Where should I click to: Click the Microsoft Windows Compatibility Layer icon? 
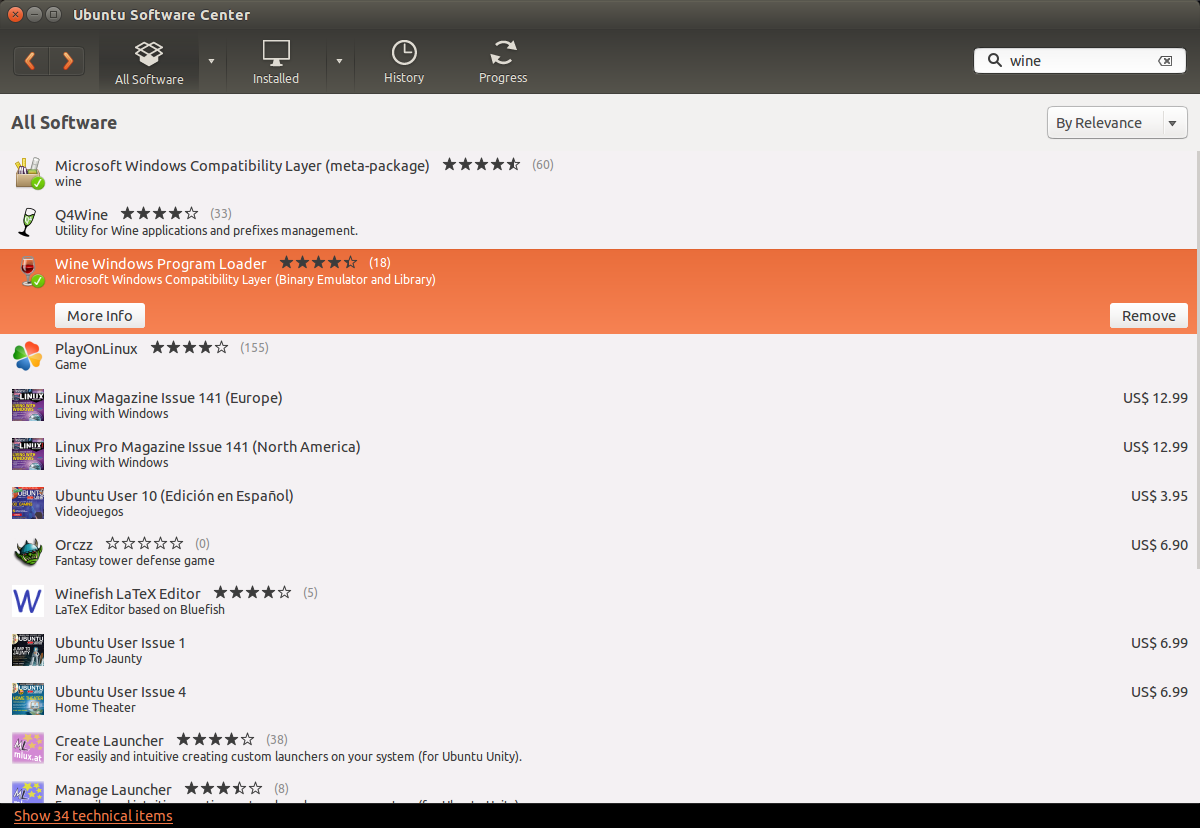29,172
